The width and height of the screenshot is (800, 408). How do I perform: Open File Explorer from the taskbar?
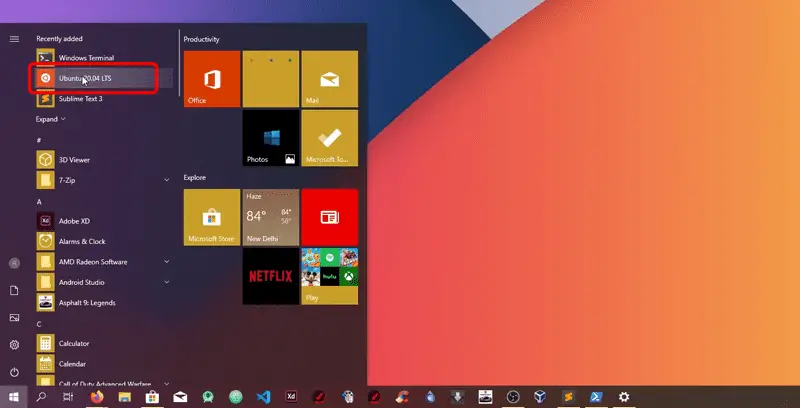tap(124, 397)
